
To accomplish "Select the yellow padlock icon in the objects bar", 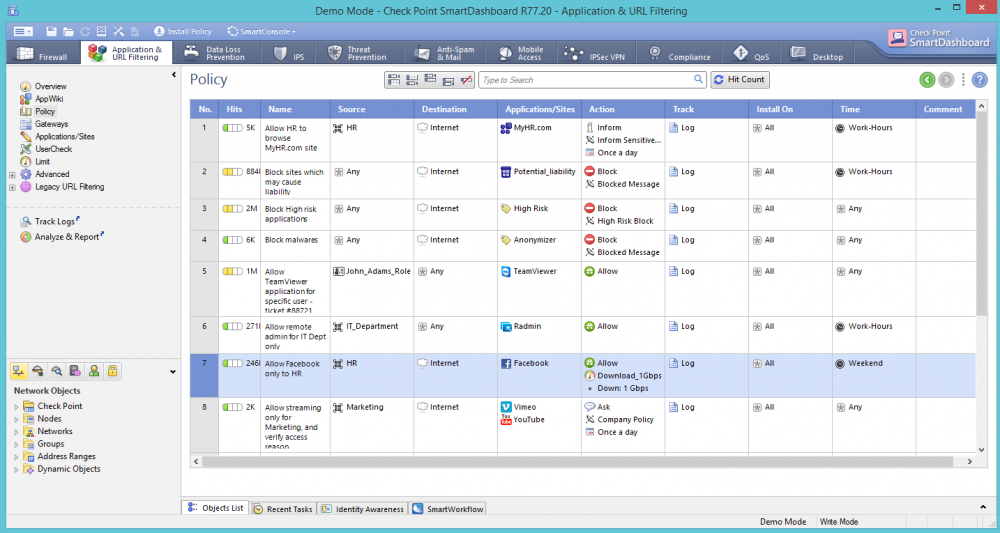I will coord(112,371).
